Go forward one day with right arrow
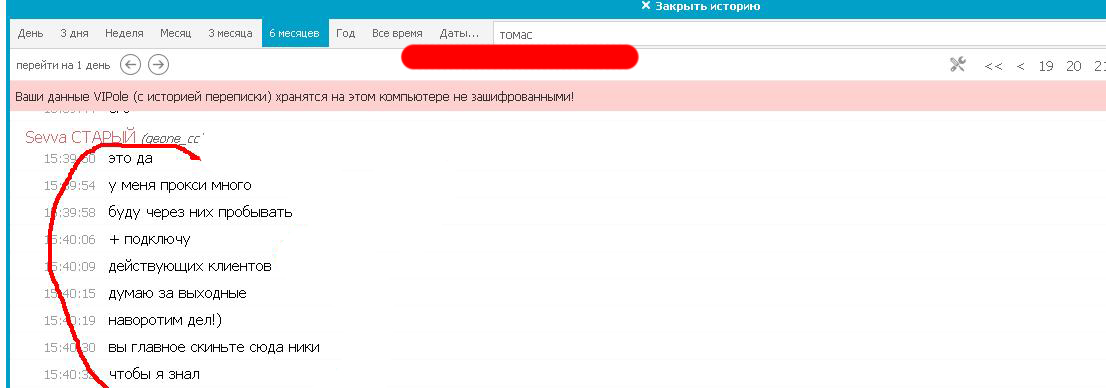Viewport: 1106px width, 388px height. 159,65
